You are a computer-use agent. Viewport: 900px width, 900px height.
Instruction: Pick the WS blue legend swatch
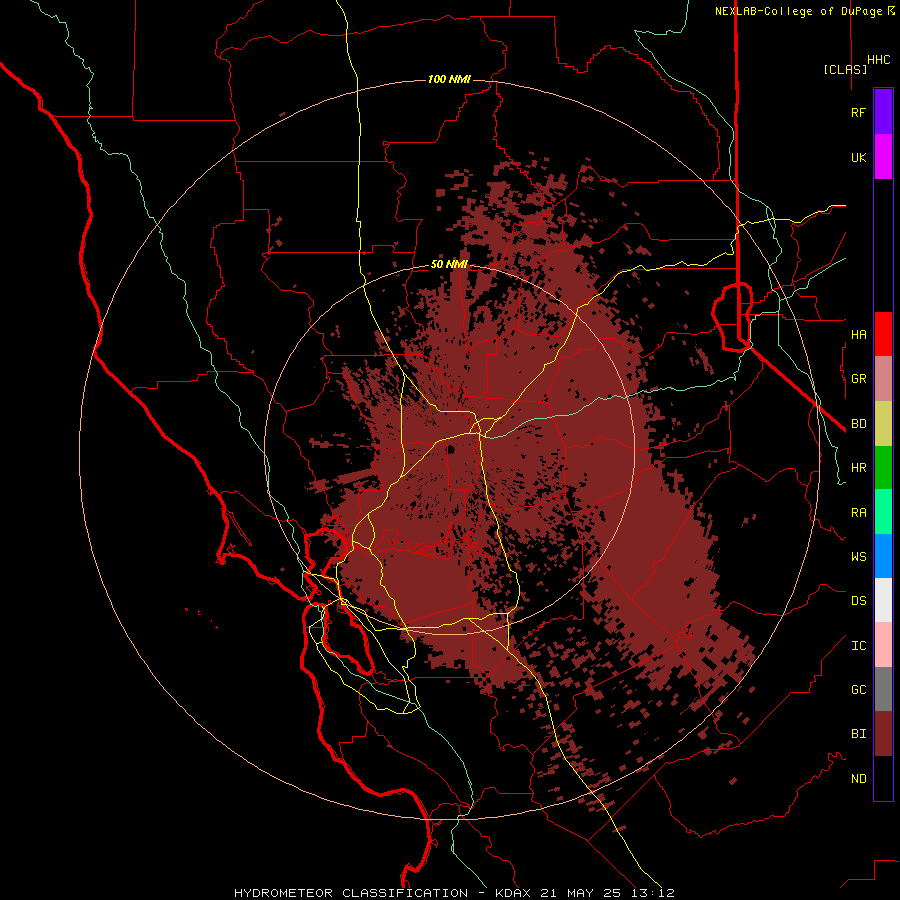tap(883, 556)
